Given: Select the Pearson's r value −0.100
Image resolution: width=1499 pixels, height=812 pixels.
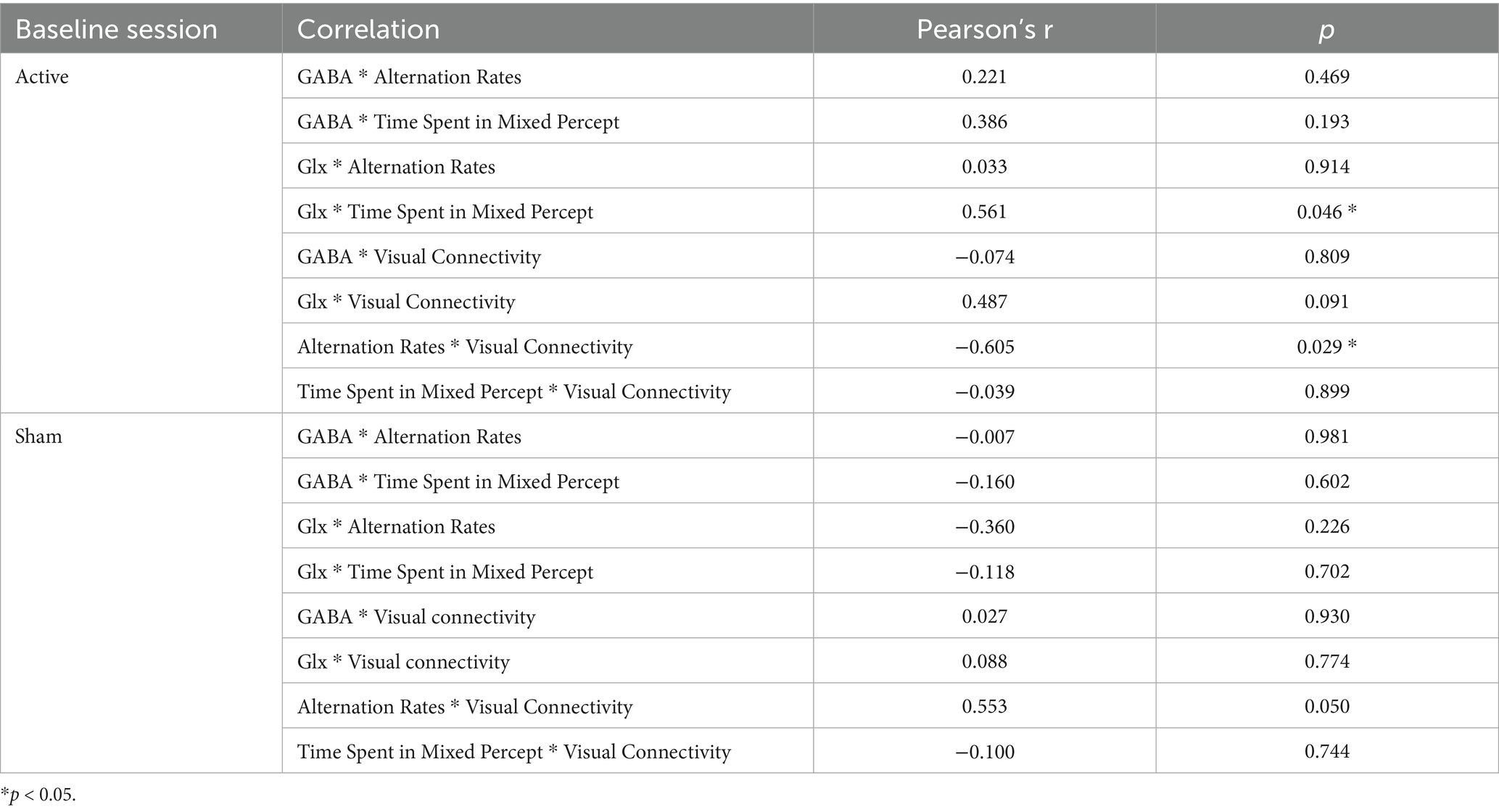Looking at the screenshot, I should coord(984,751).
